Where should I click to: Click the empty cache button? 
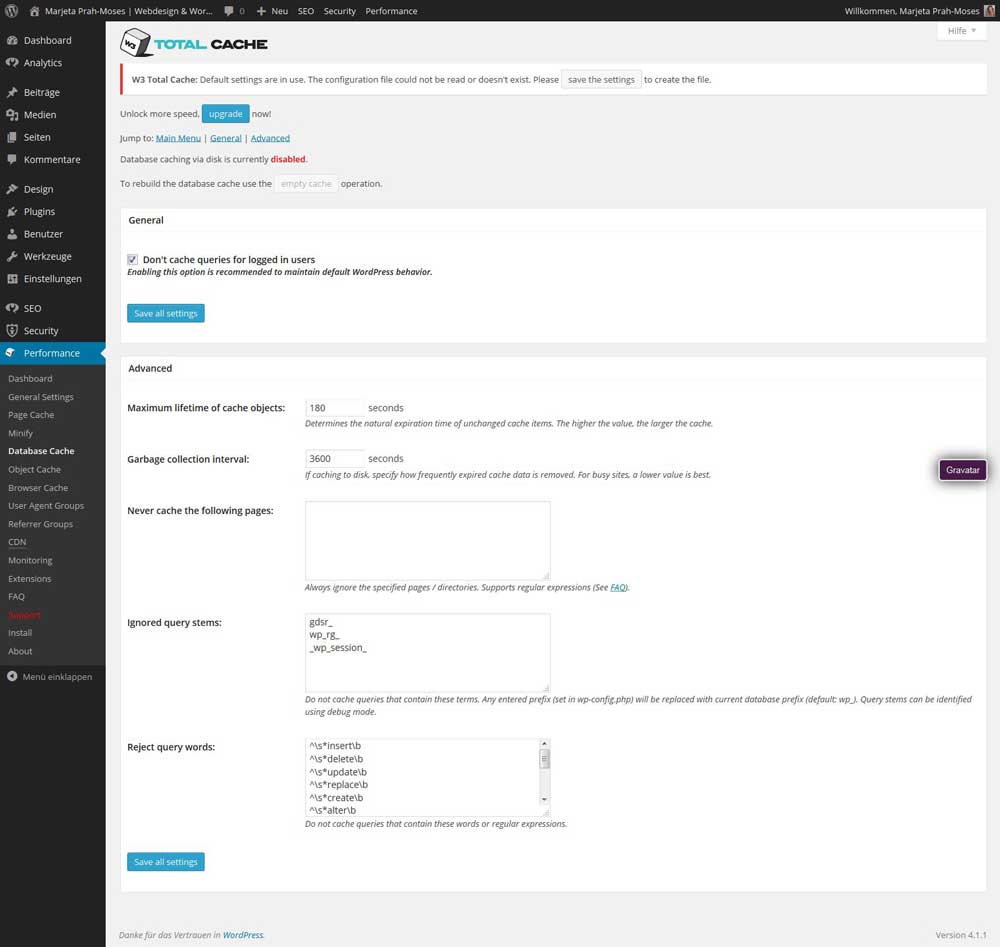pyautogui.click(x=306, y=184)
